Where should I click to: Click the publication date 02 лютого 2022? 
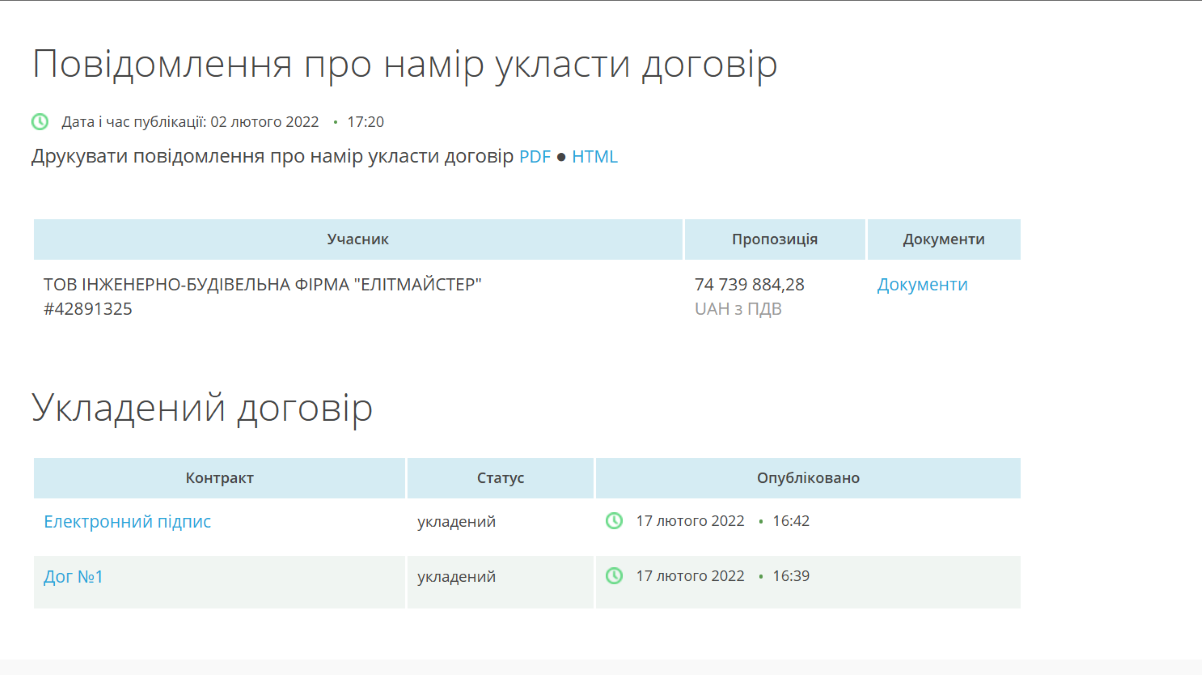(x=265, y=122)
